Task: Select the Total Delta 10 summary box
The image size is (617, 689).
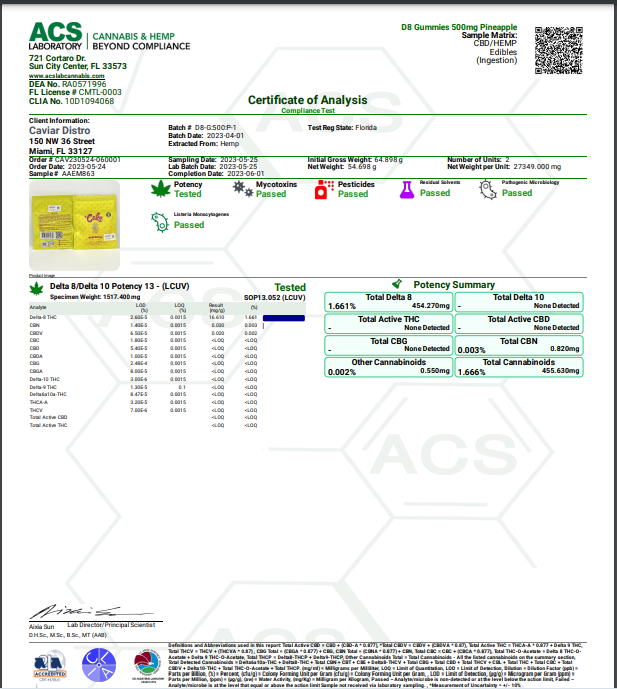Action: 519,302
